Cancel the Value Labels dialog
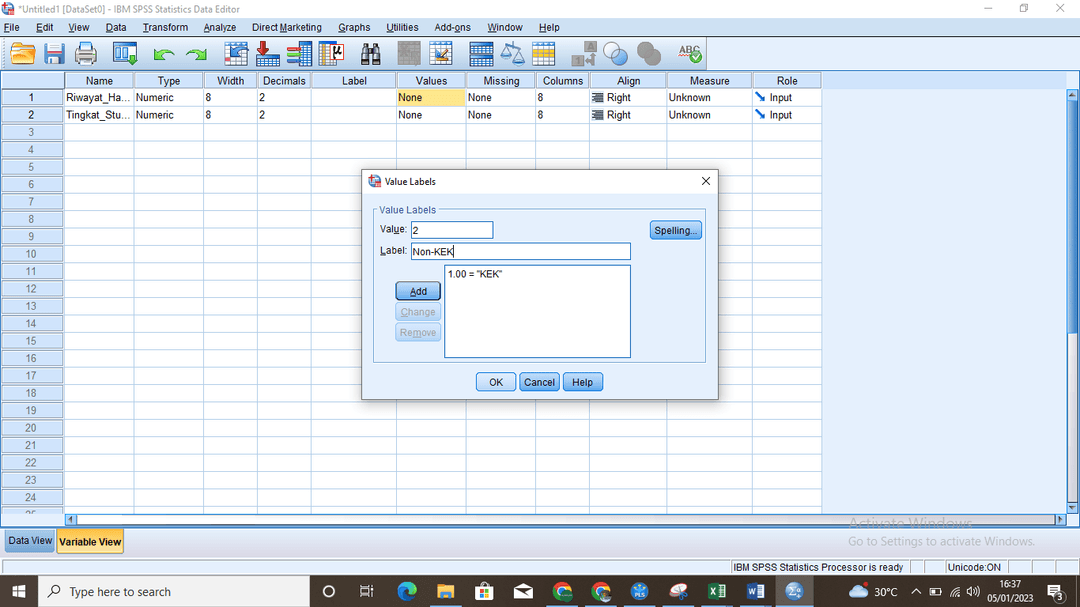The image size is (1080, 607). coord(539,382)
